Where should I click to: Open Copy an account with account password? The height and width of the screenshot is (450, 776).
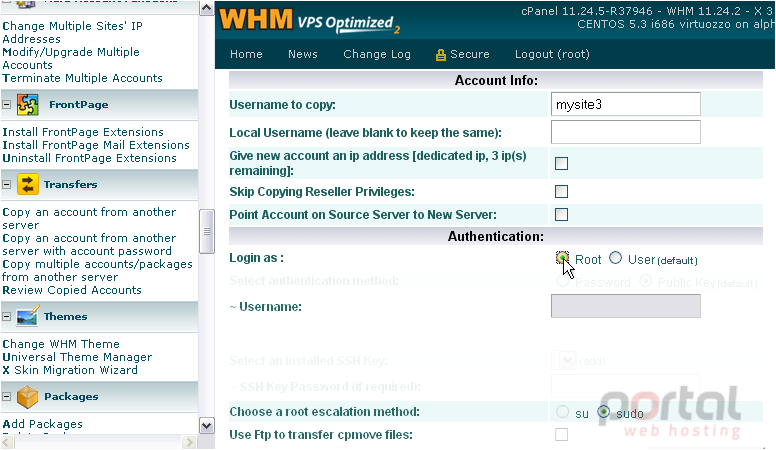click(89, 245)
